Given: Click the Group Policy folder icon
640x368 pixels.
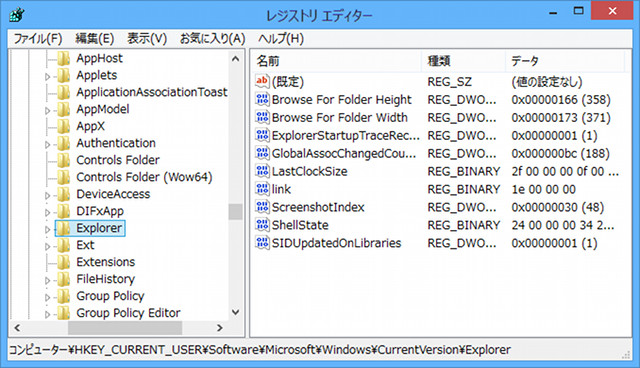Looking at the screenshot, I should point(64,296).
